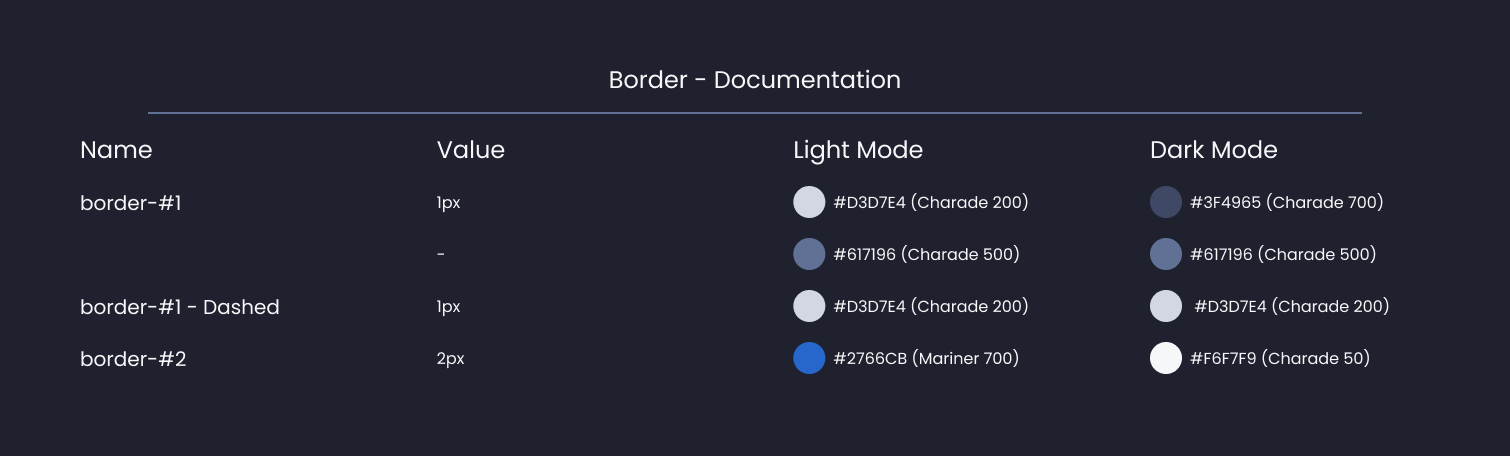
Task: Click the #2766CB (Mariner 700) hex label
Action: click(925, 358)
